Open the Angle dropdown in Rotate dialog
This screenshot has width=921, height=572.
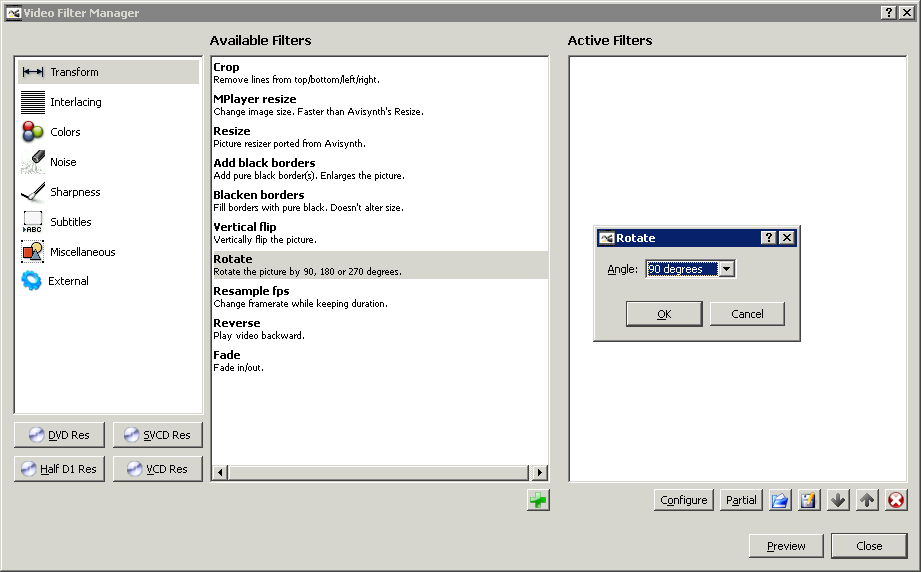click(x=726, y=269)
